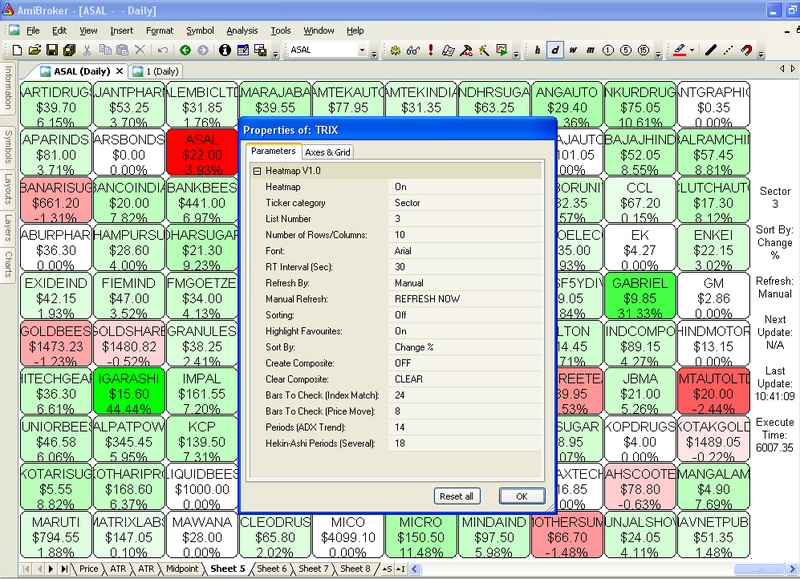The width and height of the screenshot is (800, 579).
Task: Open the line color dropdown arrow
Action: pyautogui.click(x=692, y=50)
